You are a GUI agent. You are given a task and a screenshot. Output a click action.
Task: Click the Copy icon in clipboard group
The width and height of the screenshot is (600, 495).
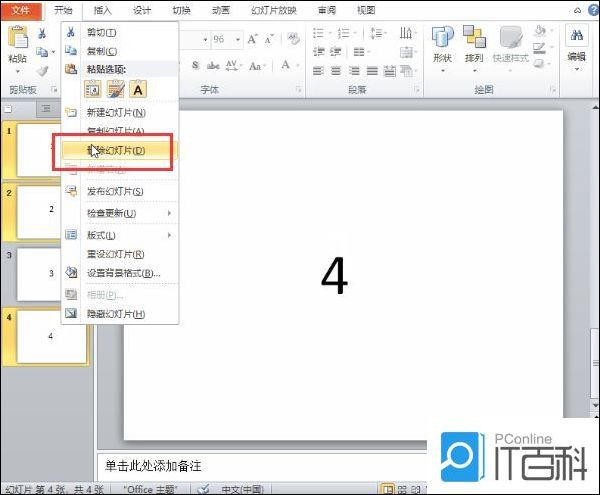[x=42, y=51]
